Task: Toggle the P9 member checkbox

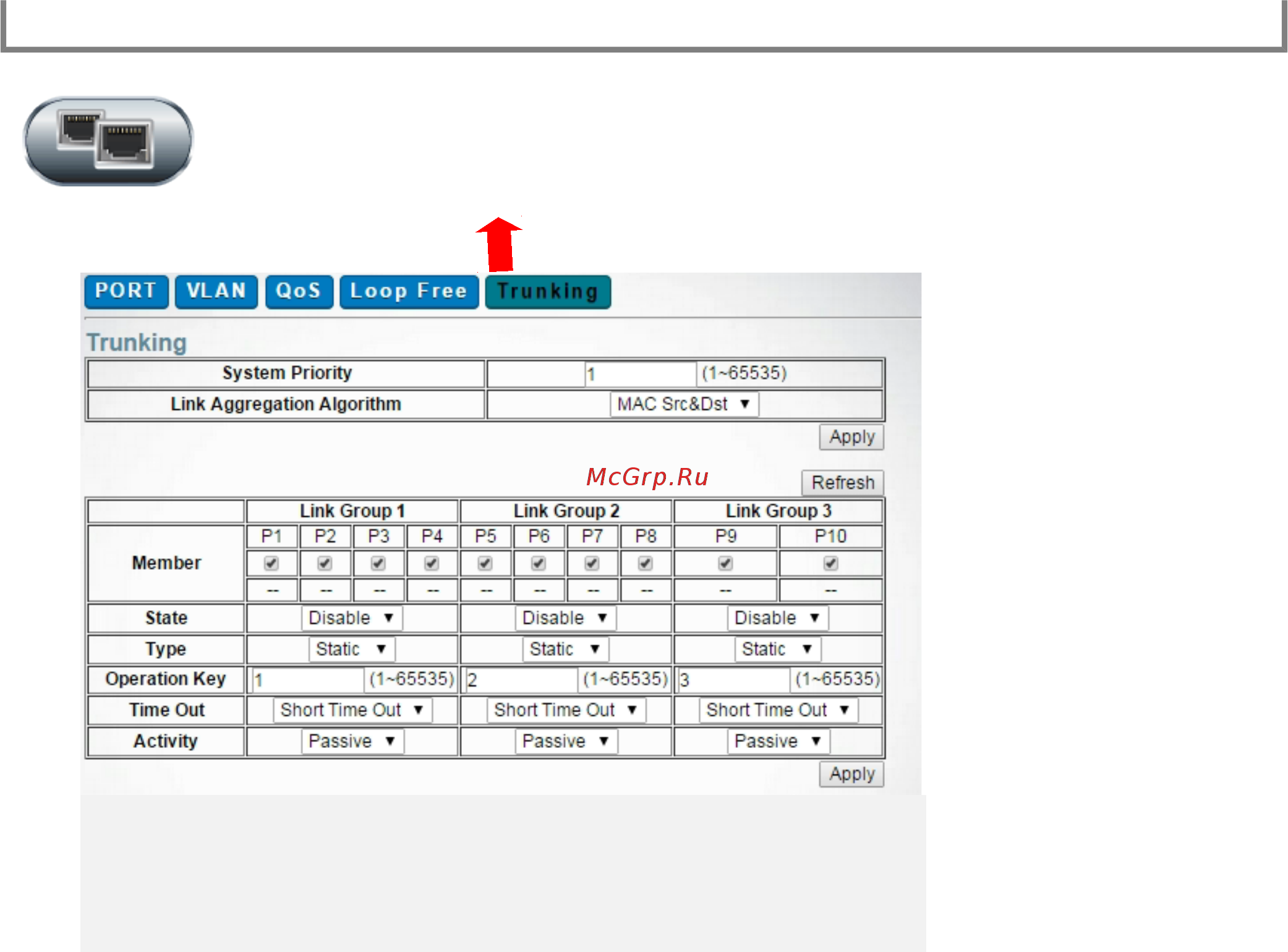Action: click(725, 563)
